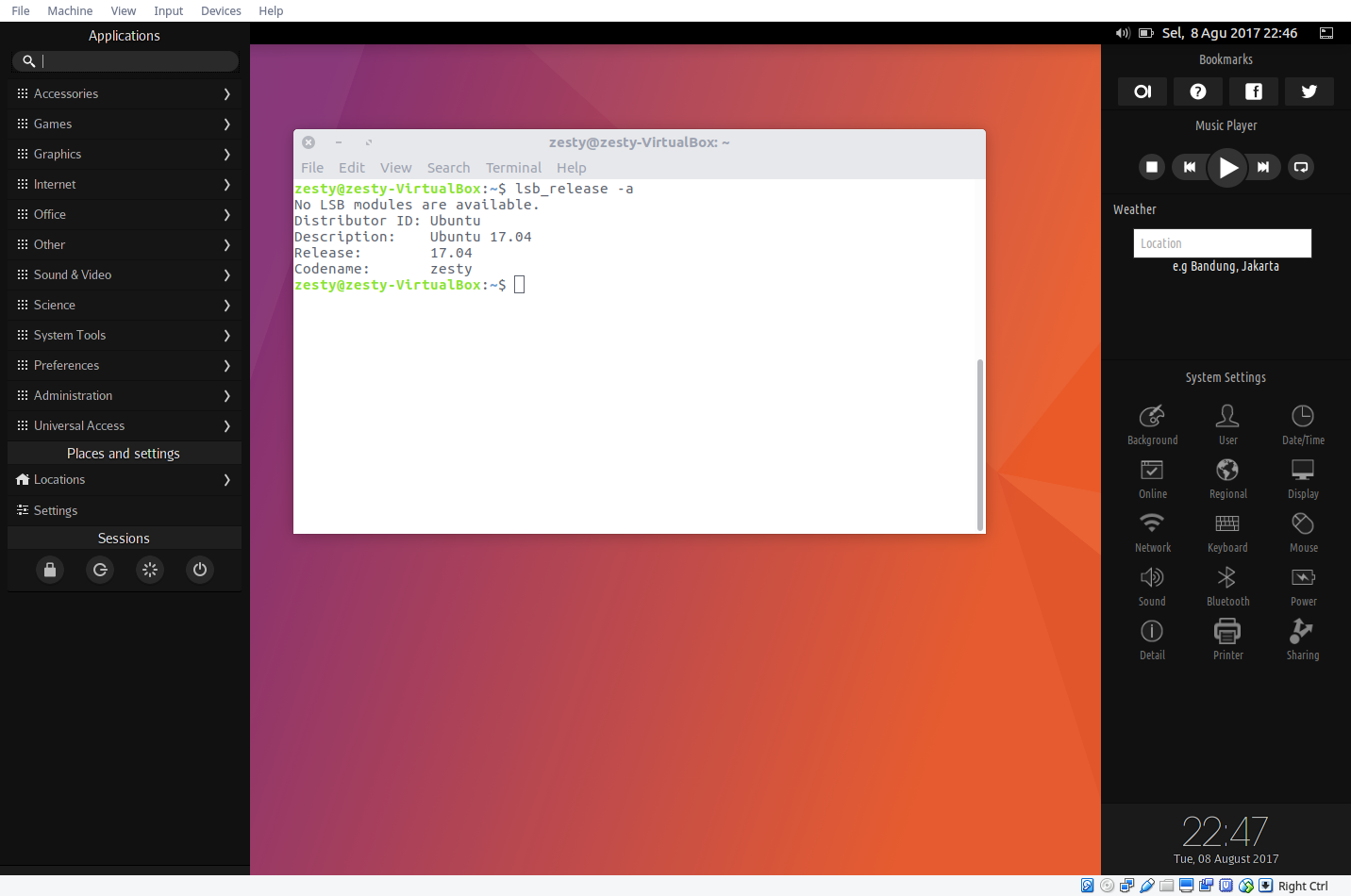Click the power icon under Sessions
The height and width of the screenshot is (896, 1351).
point(200,570)
